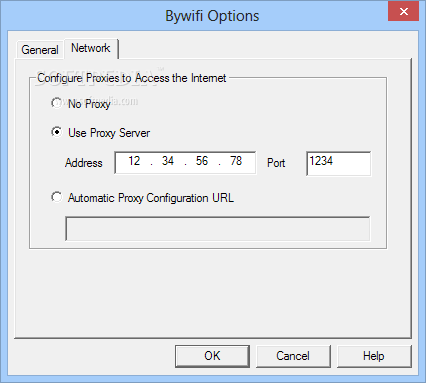Select the Network tab

tap(91, 48)
